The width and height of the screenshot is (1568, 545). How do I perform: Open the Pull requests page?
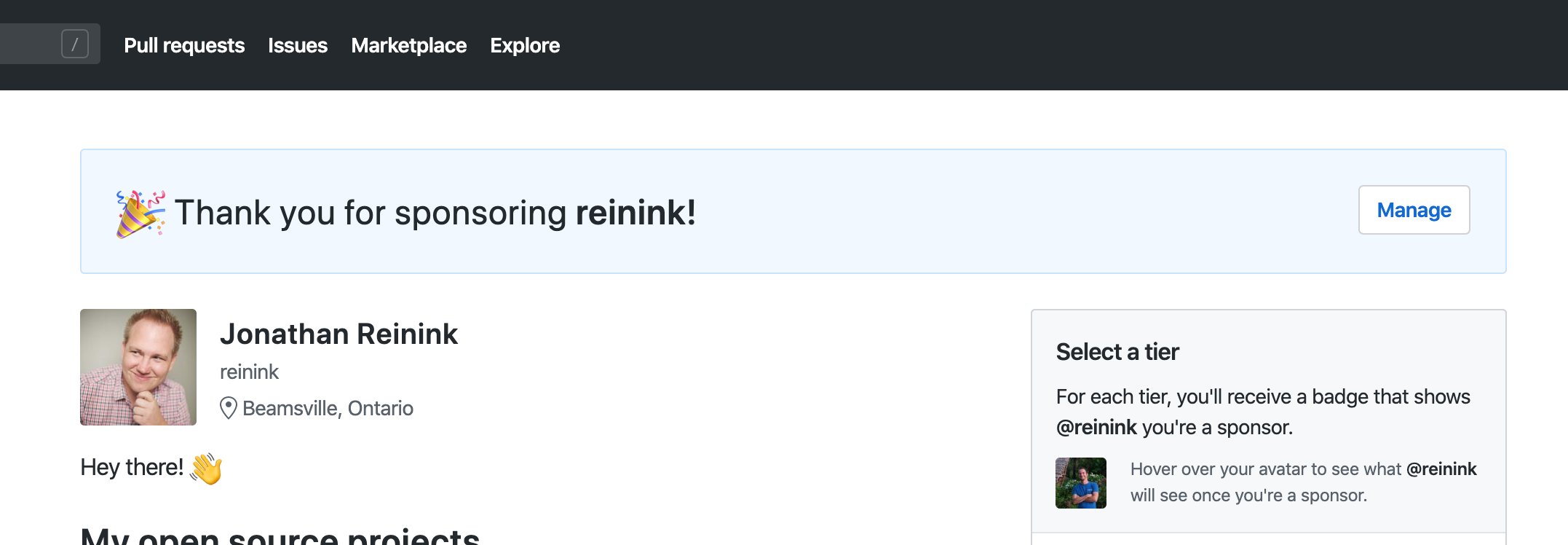(x=184, y=45)
